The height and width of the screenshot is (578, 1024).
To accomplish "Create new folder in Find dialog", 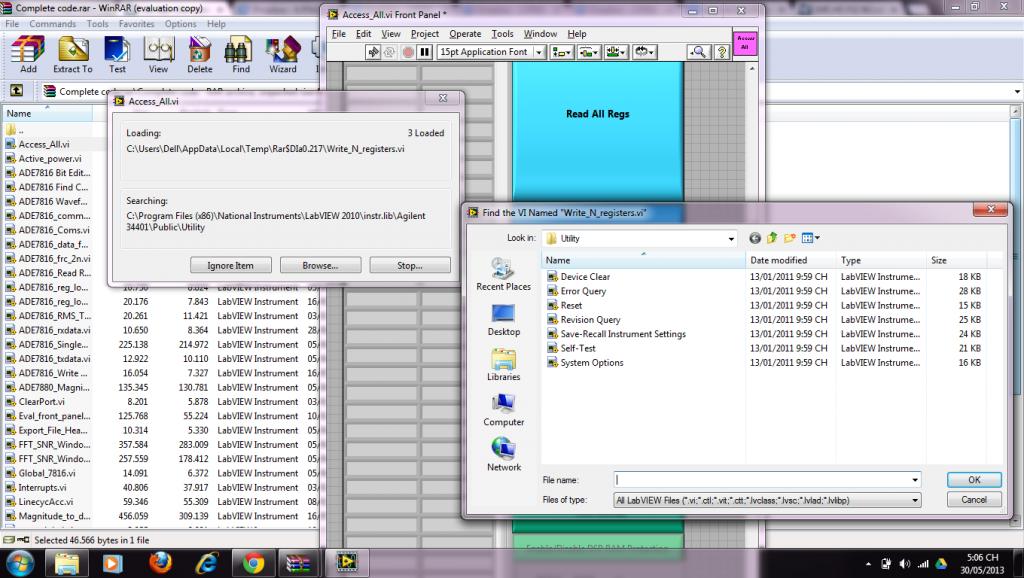I will point(790,238).
